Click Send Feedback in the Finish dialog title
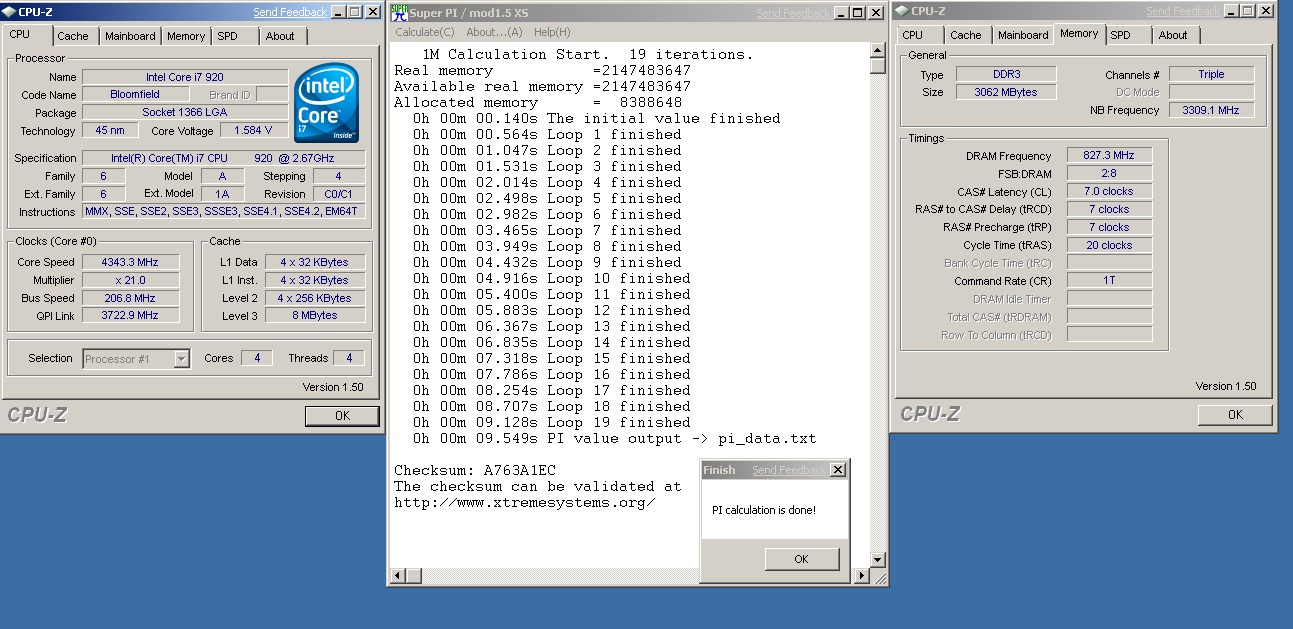 pyautogui.click(x=789, y=470)
